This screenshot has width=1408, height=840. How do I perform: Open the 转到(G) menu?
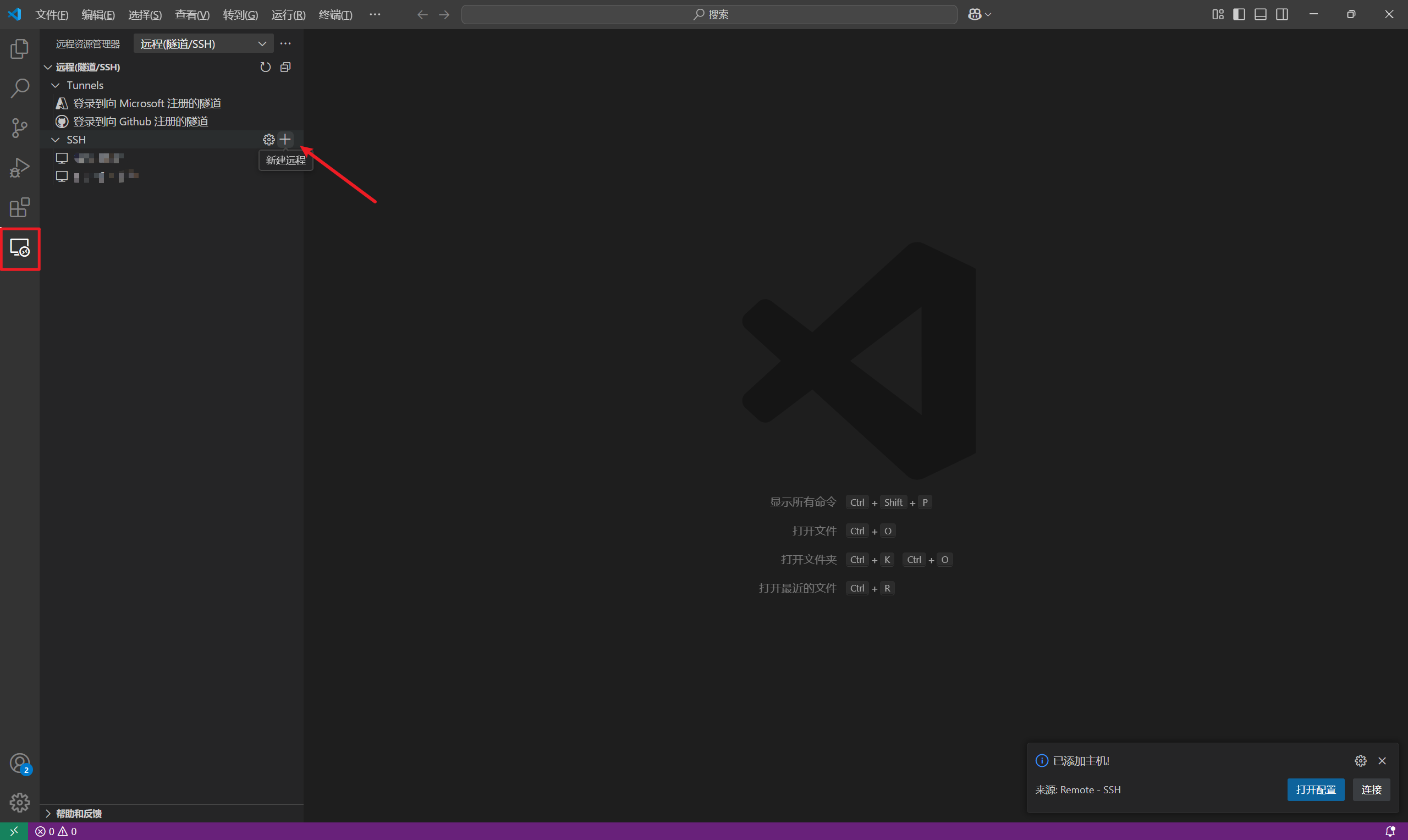click(240, 15)
